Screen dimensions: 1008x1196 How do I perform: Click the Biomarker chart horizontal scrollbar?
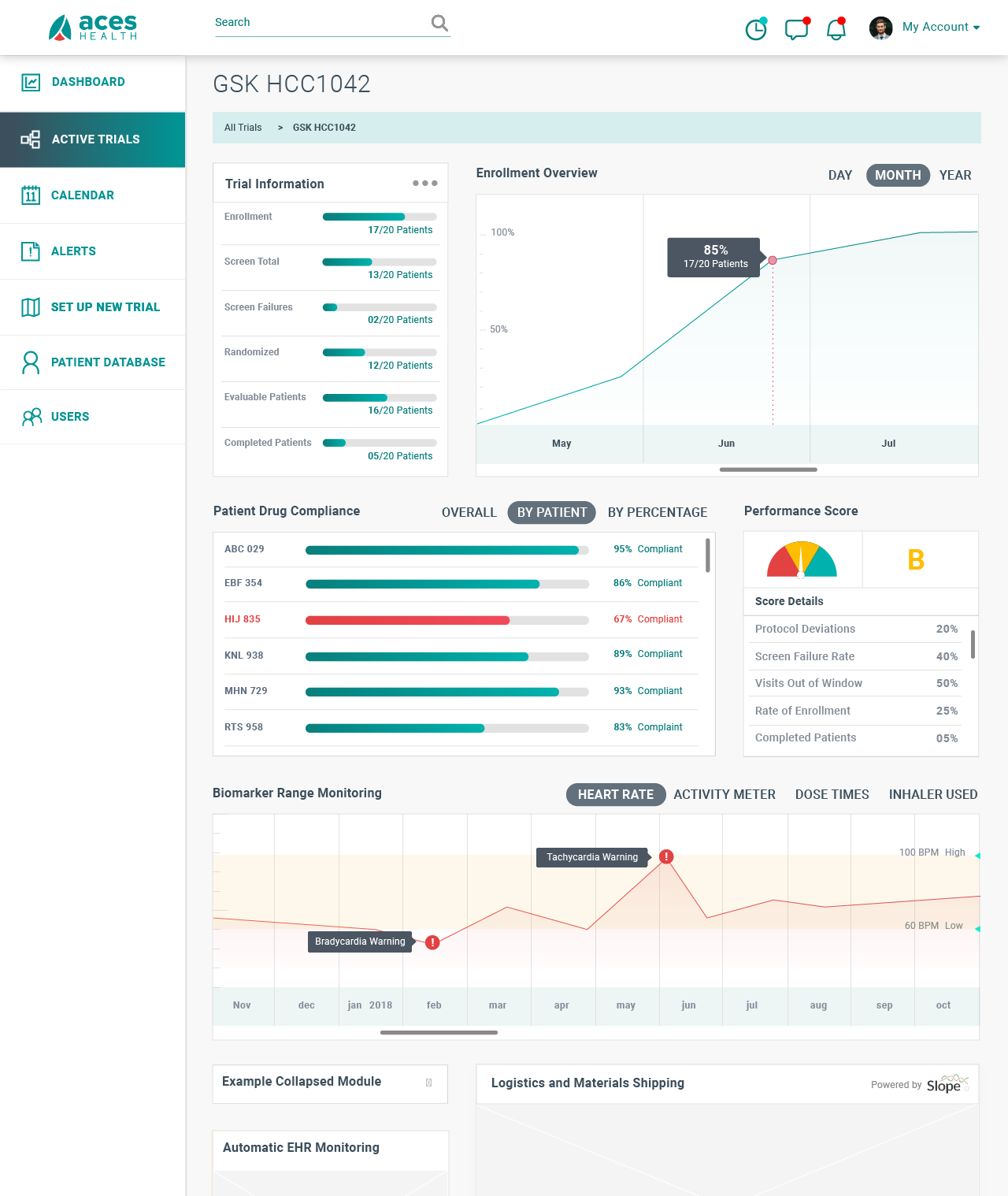tap(439, 1032)
